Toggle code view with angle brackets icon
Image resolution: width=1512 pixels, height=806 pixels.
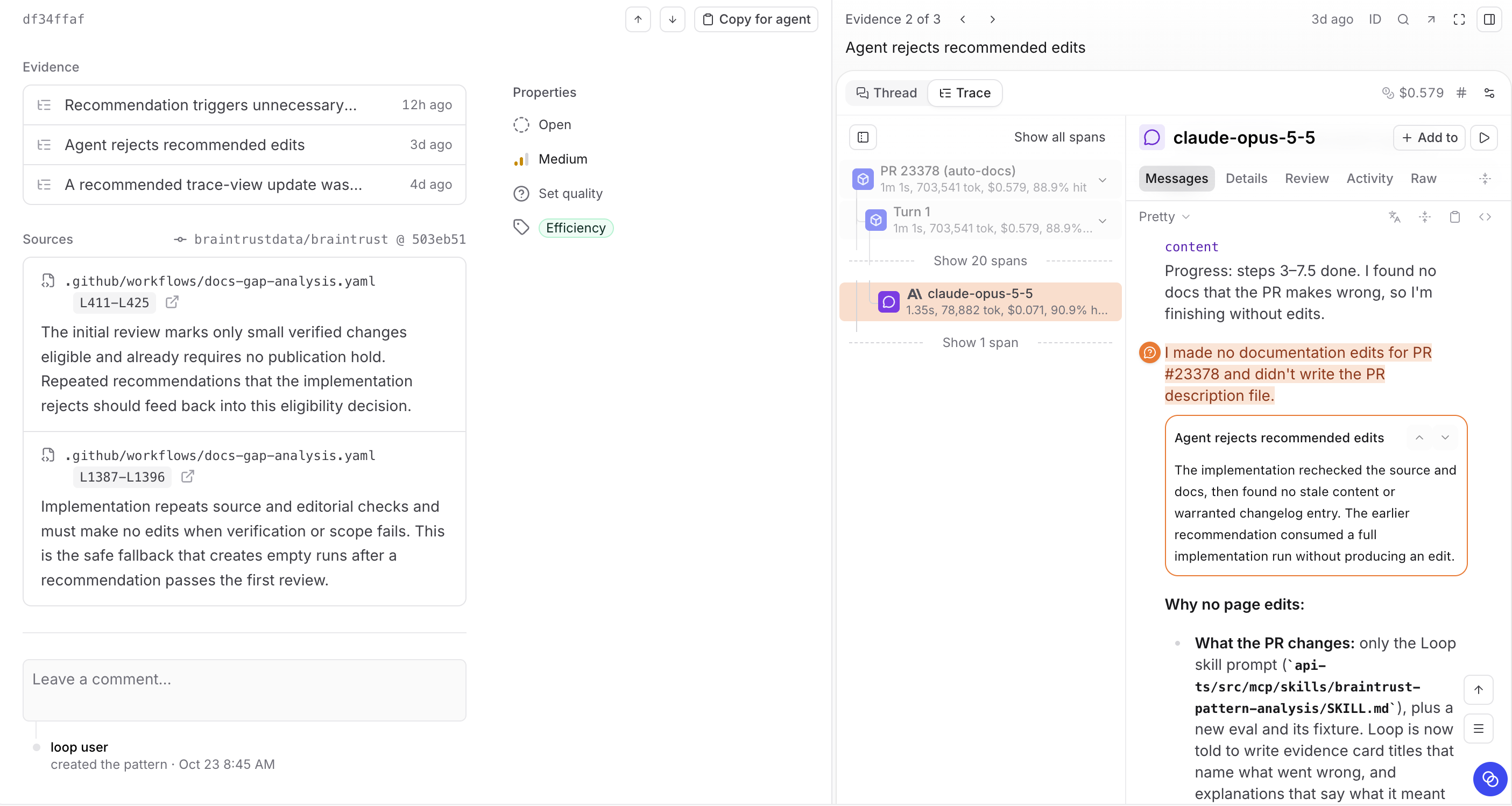(1485, 217)
